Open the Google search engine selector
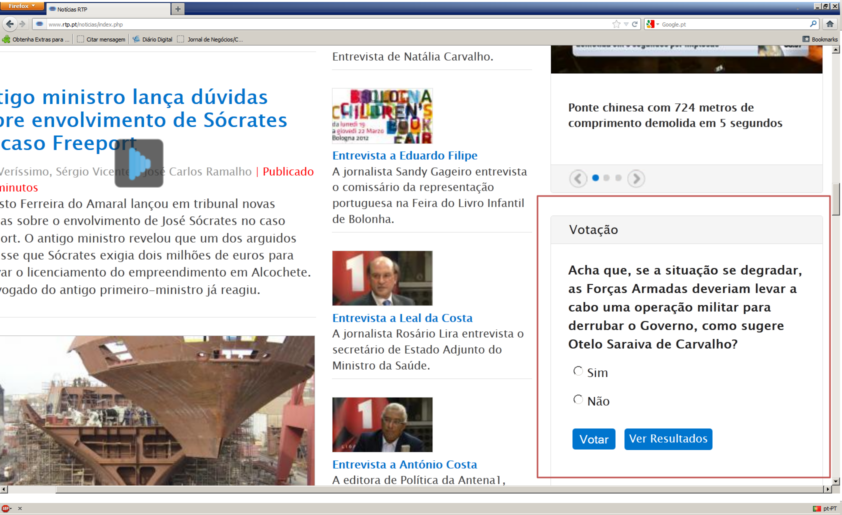Viewport: 842px width, 515px height. tap(652, 24)
